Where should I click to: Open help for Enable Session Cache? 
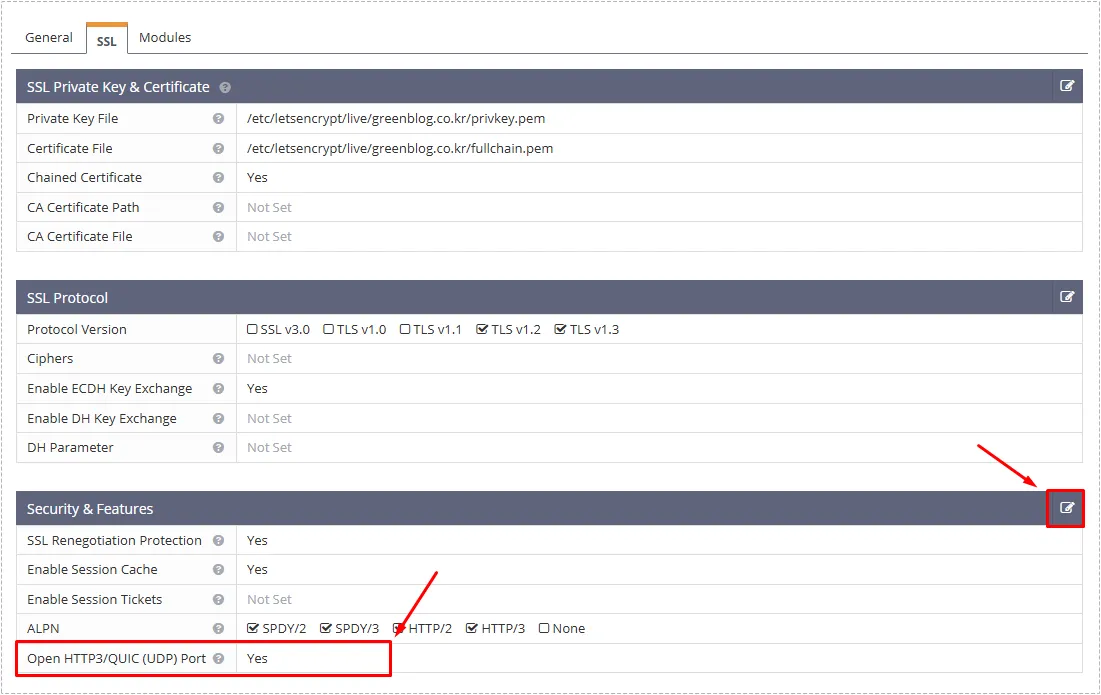click(218, 569)
